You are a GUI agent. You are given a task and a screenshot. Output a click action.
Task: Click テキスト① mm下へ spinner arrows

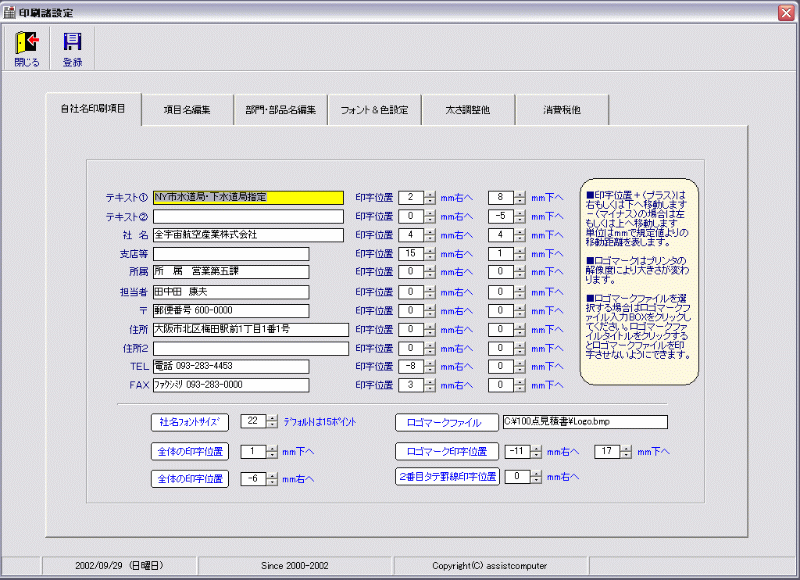pyautogui.click(x=520, y=197)
